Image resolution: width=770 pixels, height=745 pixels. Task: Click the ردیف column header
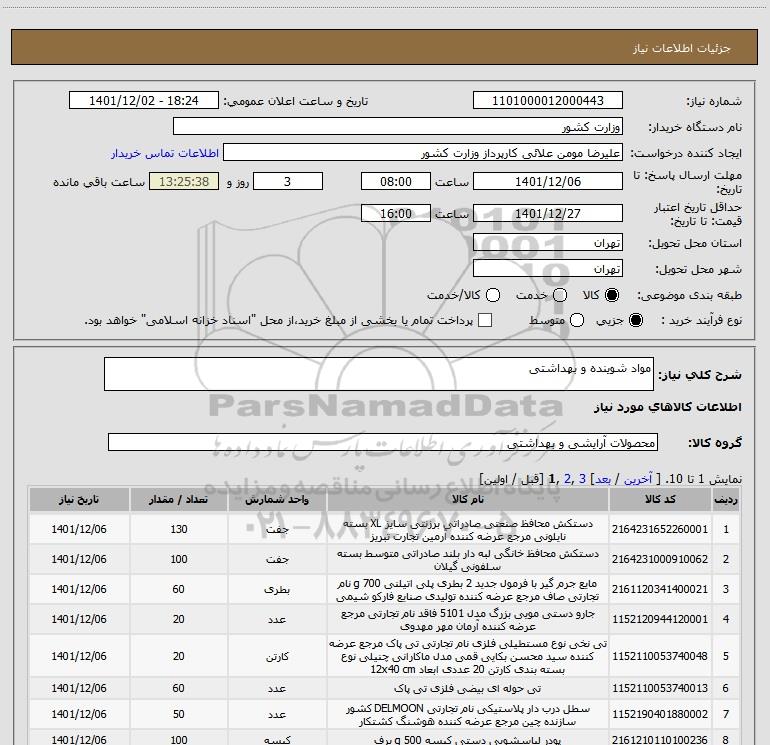tap(726, 499)
